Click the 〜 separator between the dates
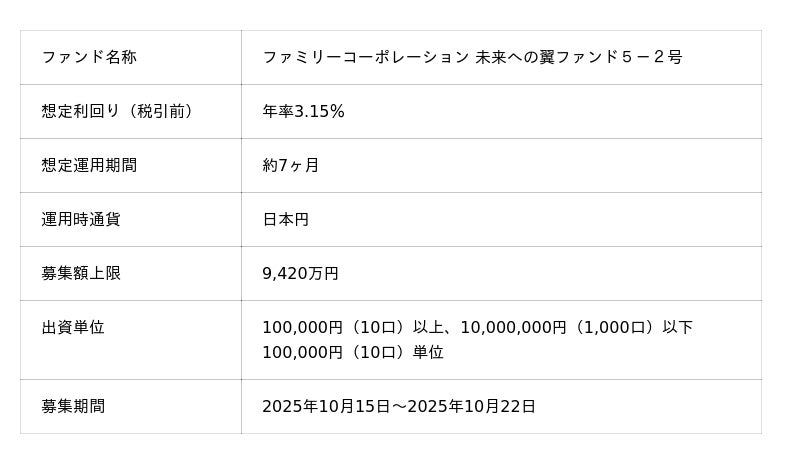 (x=399, y=406)
